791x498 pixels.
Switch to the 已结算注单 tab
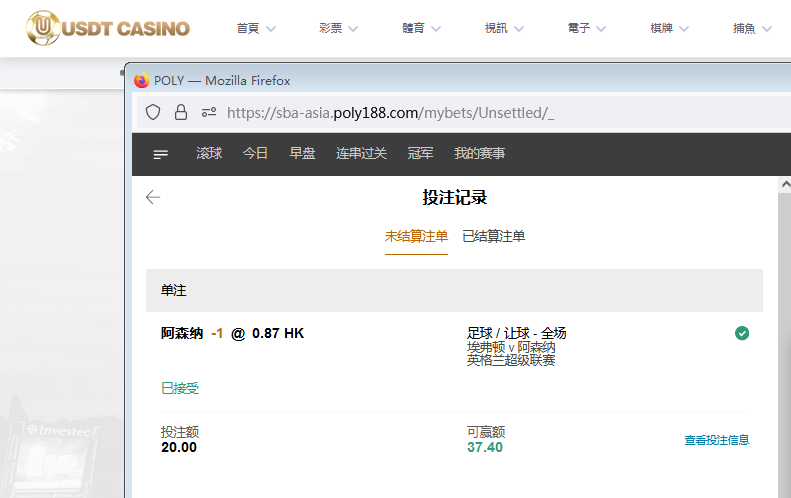pos(493,236)
